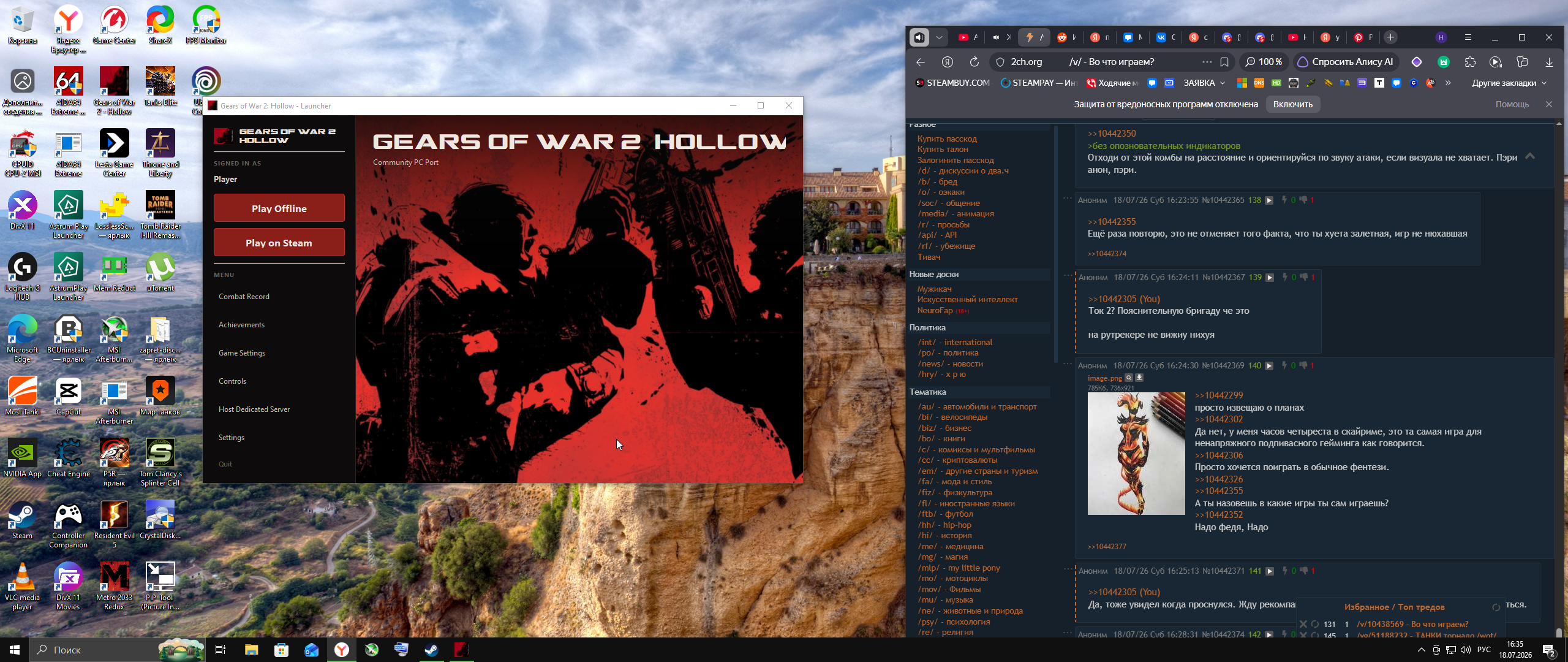Open a new browser tab
The height and width of the screenshot is (662, 1568).
1390,37
